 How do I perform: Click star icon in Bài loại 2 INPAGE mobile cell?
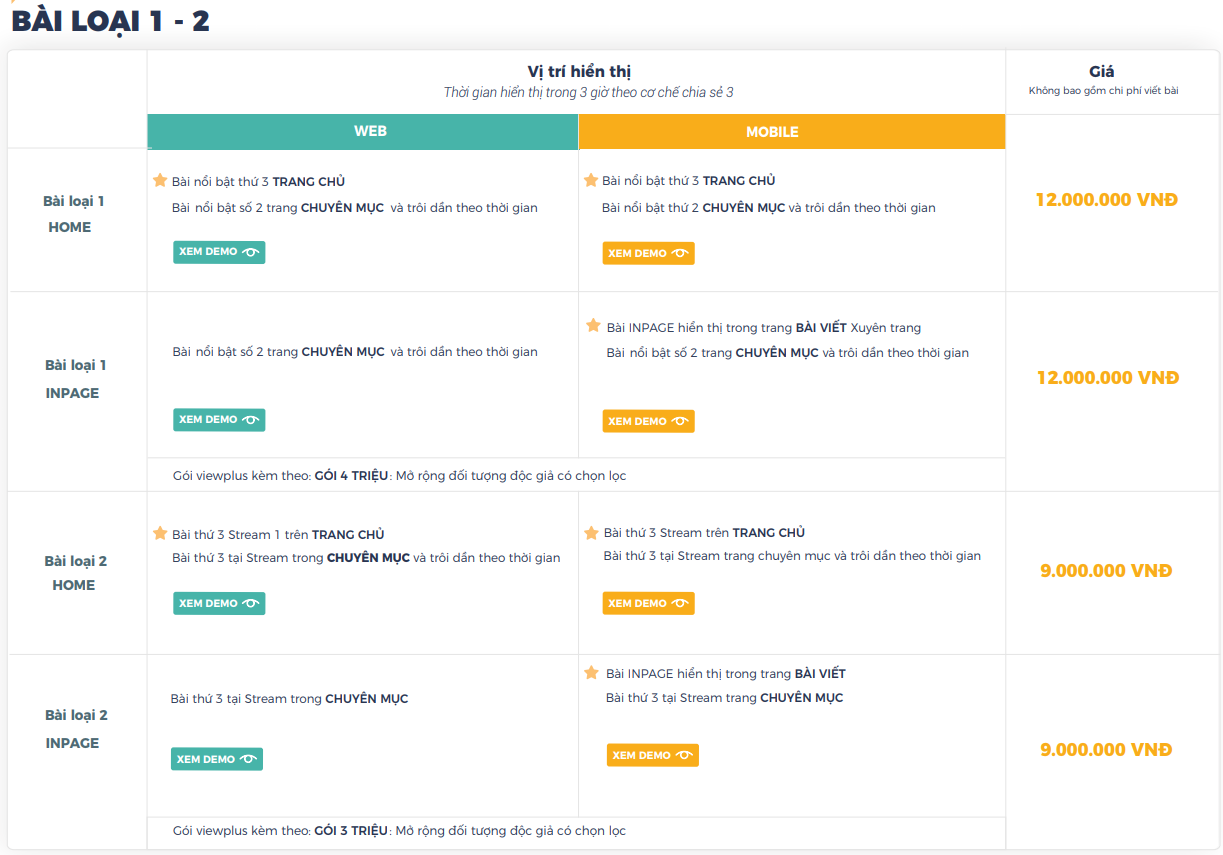point(591,673)
